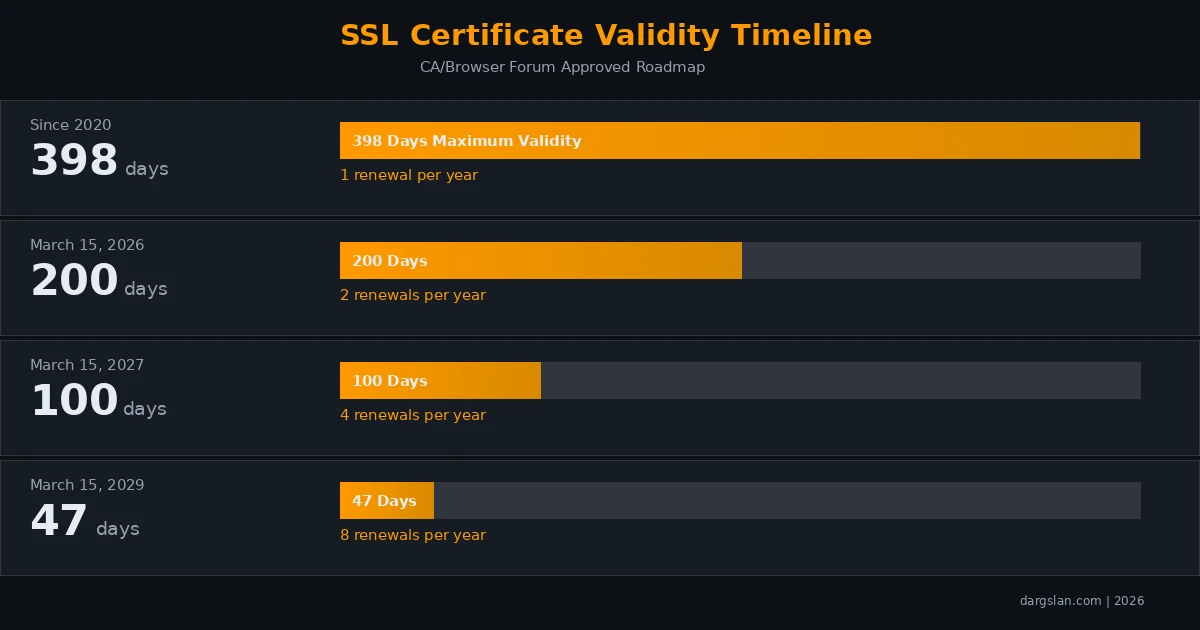1200x630 pixels.
Task: Select the CA/Browser Forum Approved Roadmap subtitle
Action: 563,67
